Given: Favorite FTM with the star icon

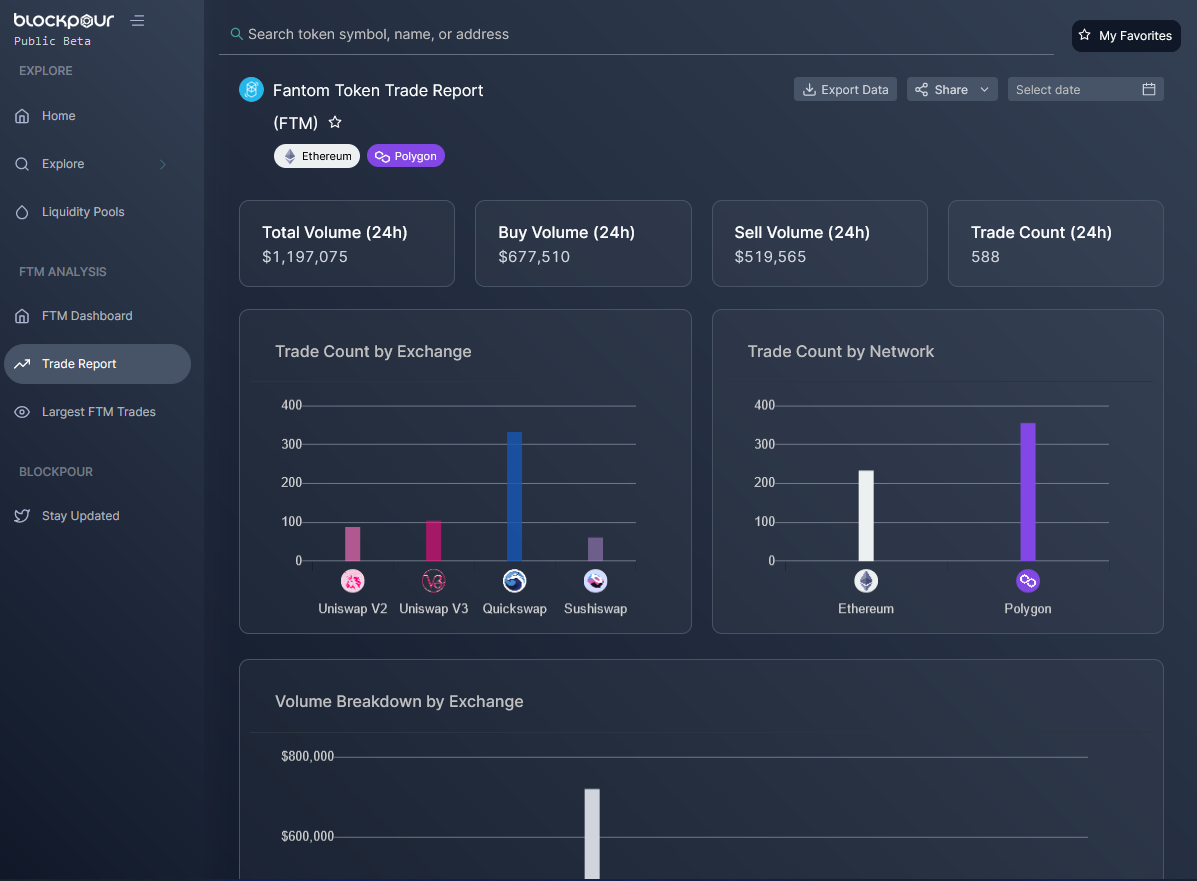Looking at the screenshot, I should click(x=335, y=122).
